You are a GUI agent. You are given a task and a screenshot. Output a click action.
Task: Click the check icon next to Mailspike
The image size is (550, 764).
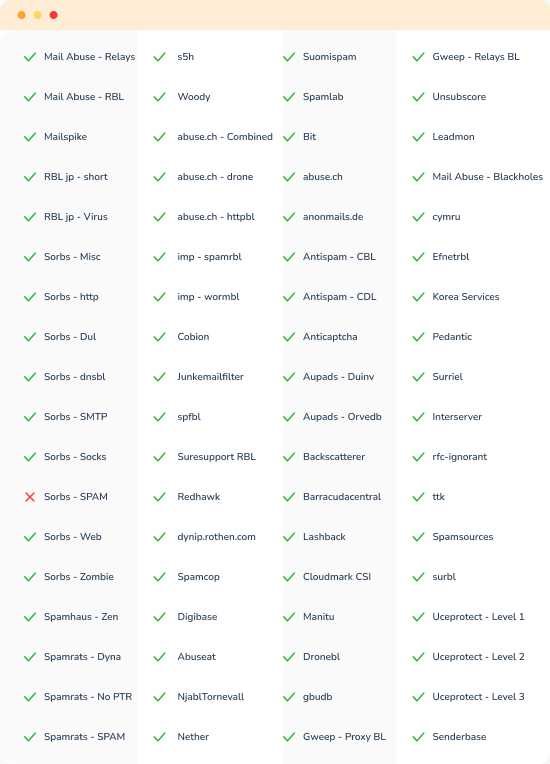click(30, 137)
